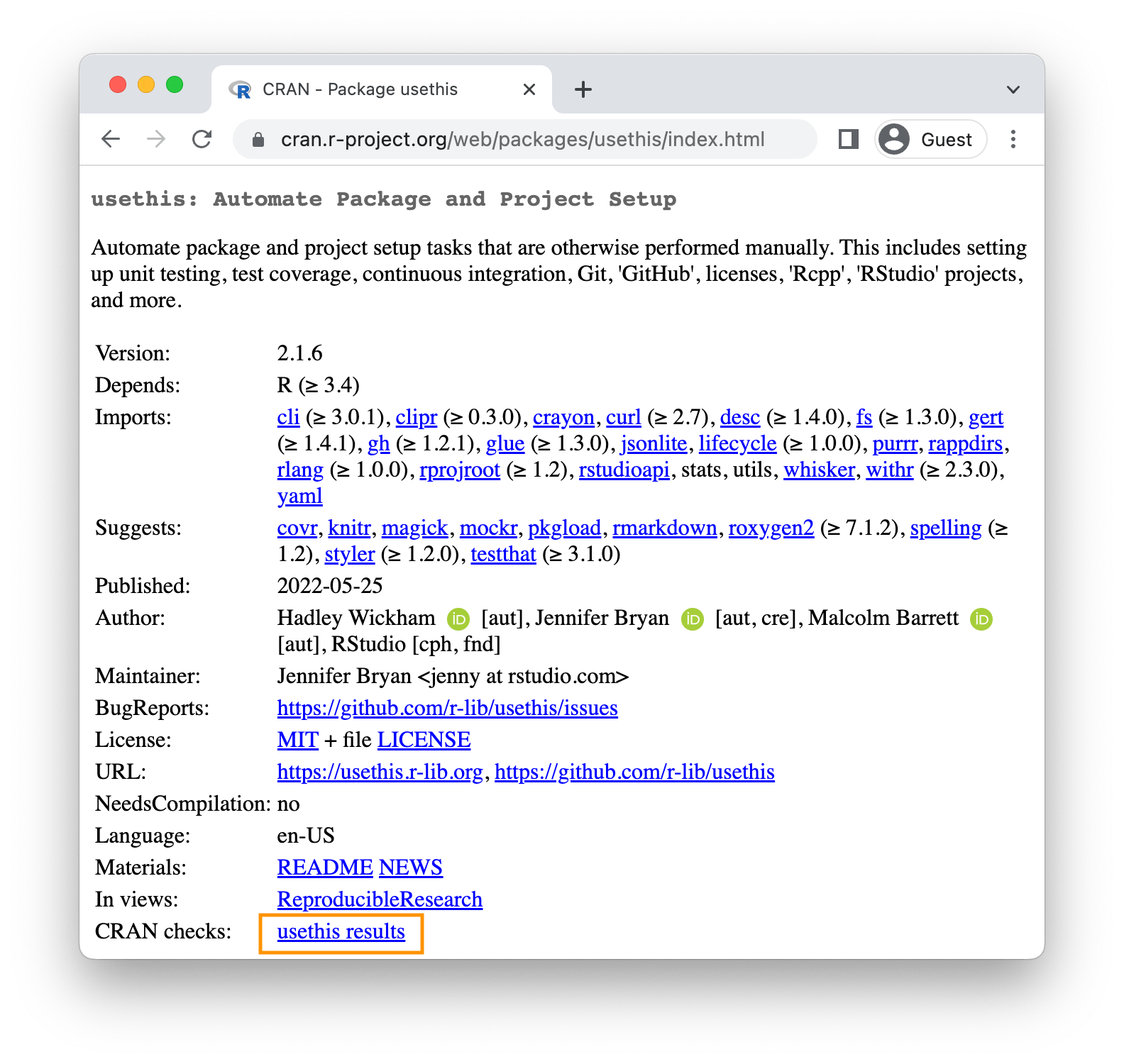Viewport: 1124px width, 1064px height.
Task: Follow the rlang import link
Action: (300, 470)
